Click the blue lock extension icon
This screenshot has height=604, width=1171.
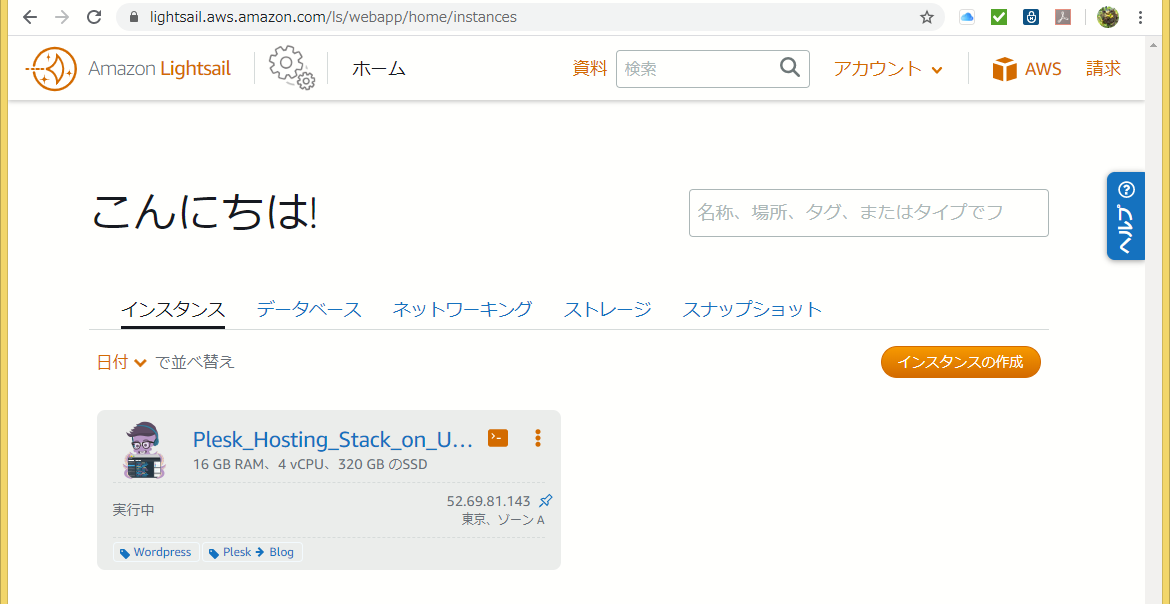1031,17
